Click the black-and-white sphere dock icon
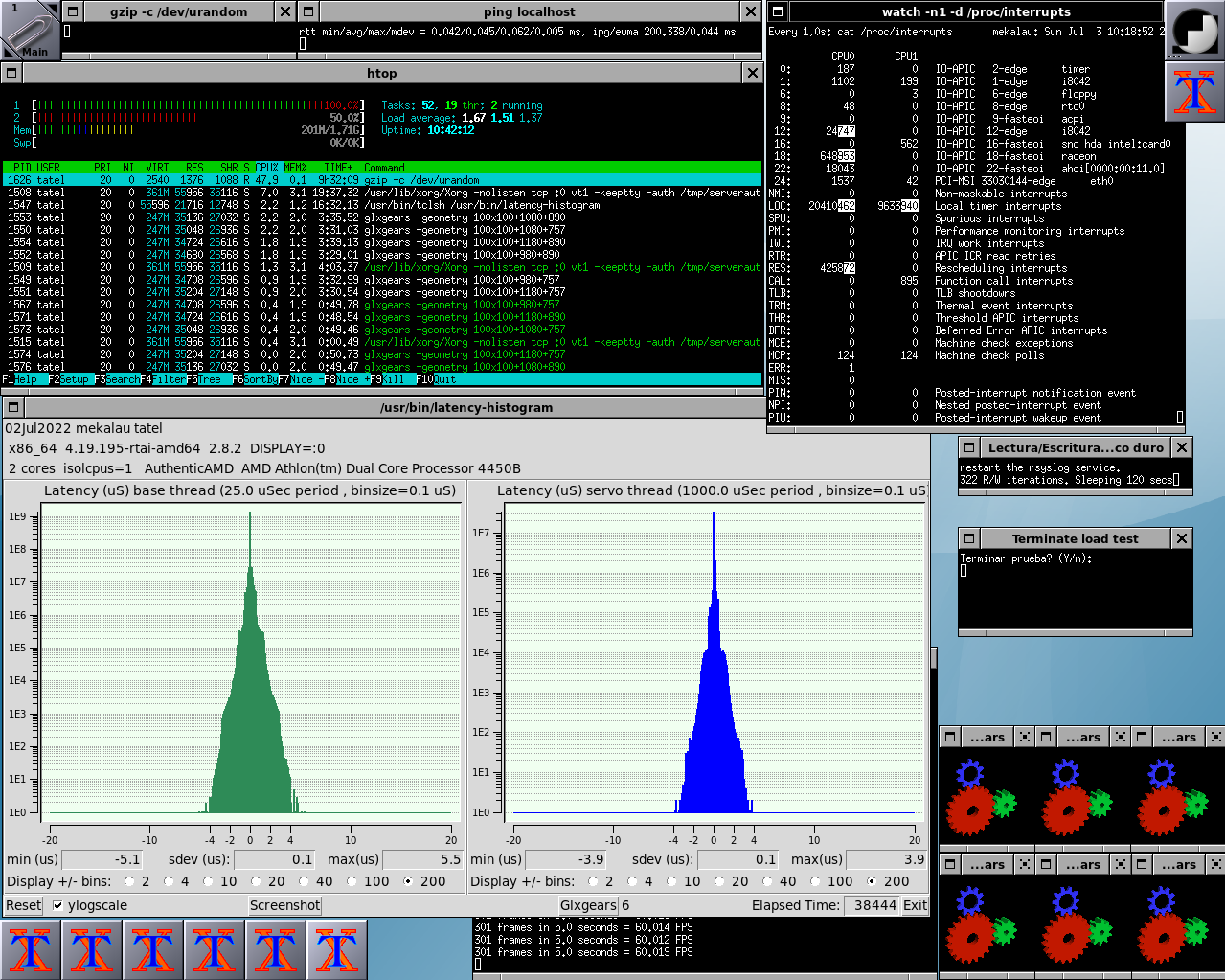Image resolution: width=1225 pixels, height=980 pixels. [x=1194, y=32]
